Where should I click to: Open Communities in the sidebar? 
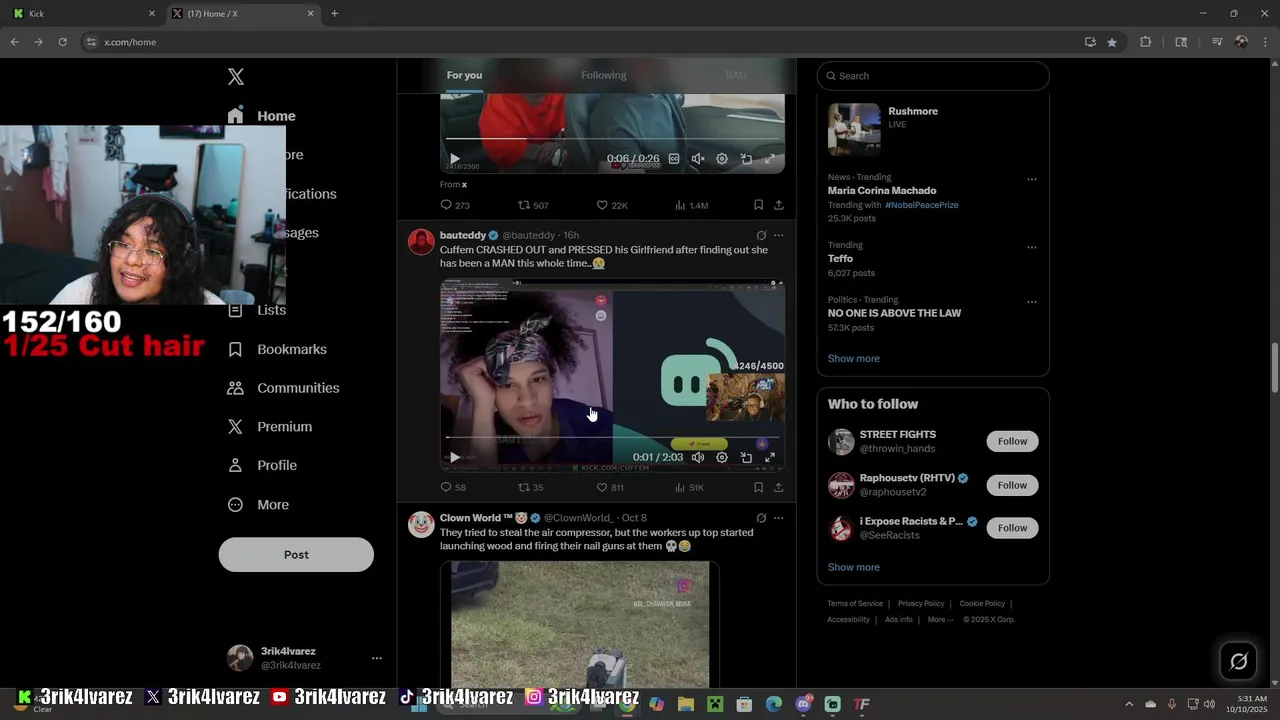tap(283, 388)
